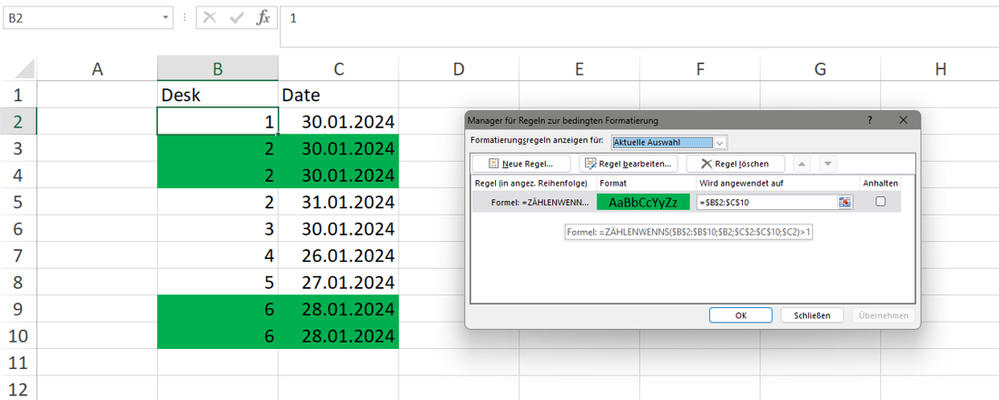Click the Select All corner triangle
This screenshot has height=400, width=999.
click(x=25, y=69)
